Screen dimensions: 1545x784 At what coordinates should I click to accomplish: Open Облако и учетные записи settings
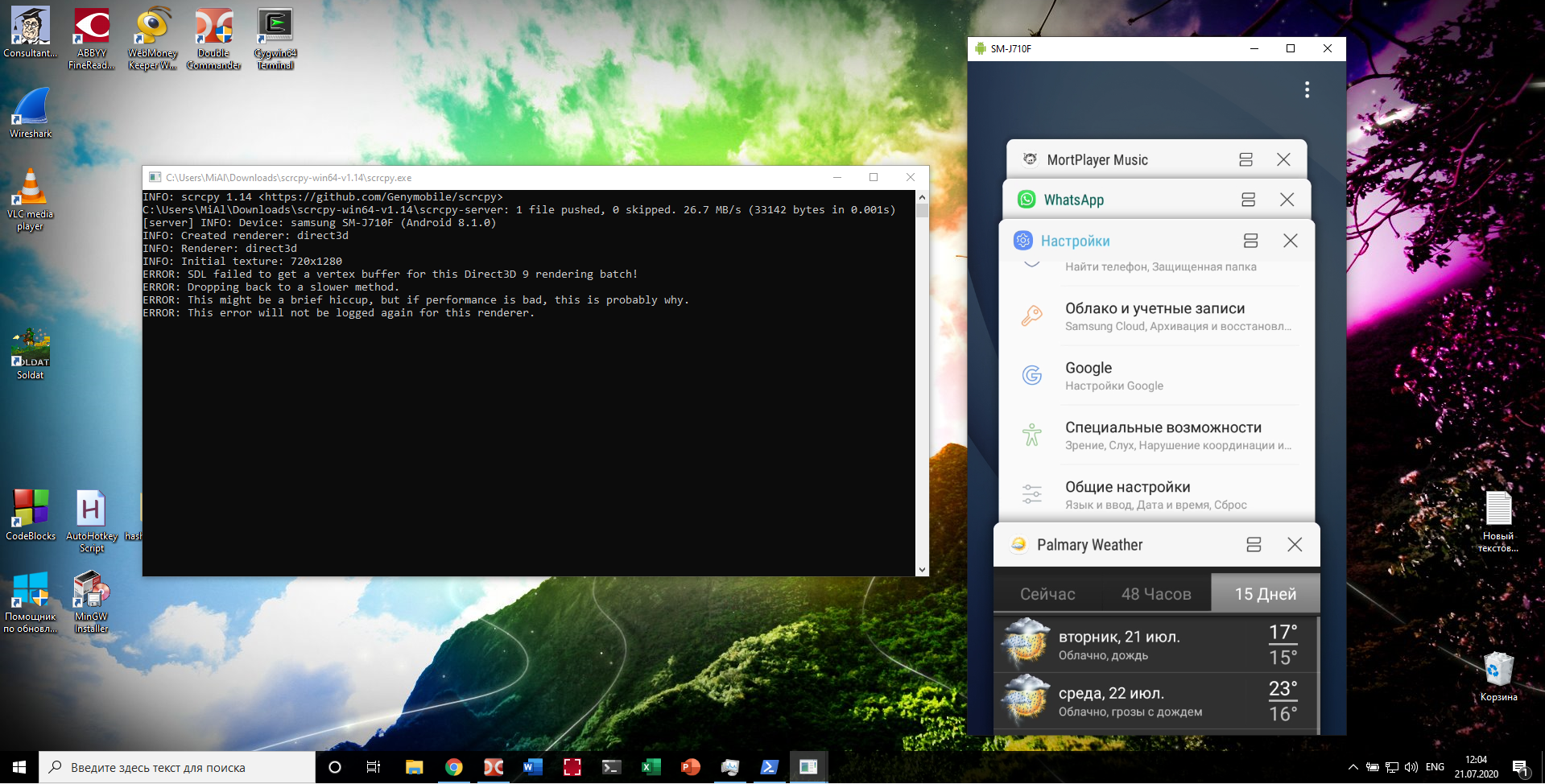click(1157, 316)
